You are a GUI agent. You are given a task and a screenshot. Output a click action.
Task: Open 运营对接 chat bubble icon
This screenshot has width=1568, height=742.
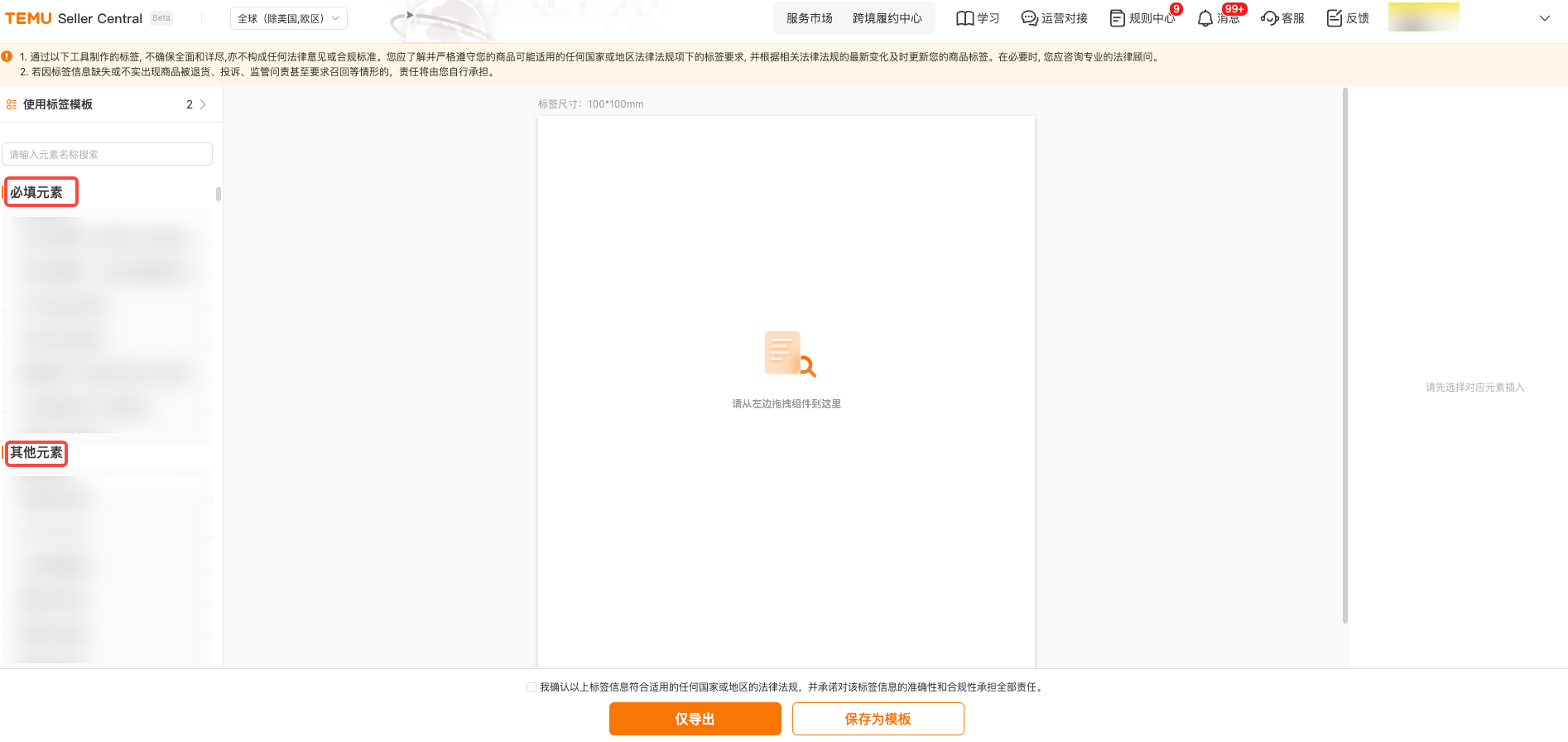[1029, 18]
